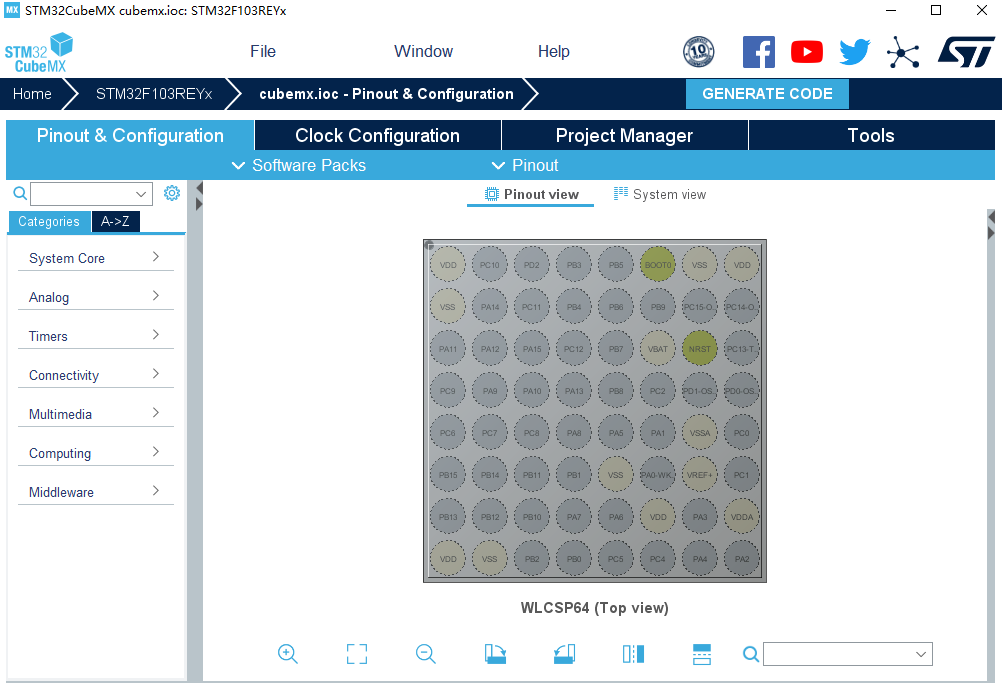Select the VBAT pin on chip
This screenshot has height=691, width=1002.
click(x=658, y=349)
